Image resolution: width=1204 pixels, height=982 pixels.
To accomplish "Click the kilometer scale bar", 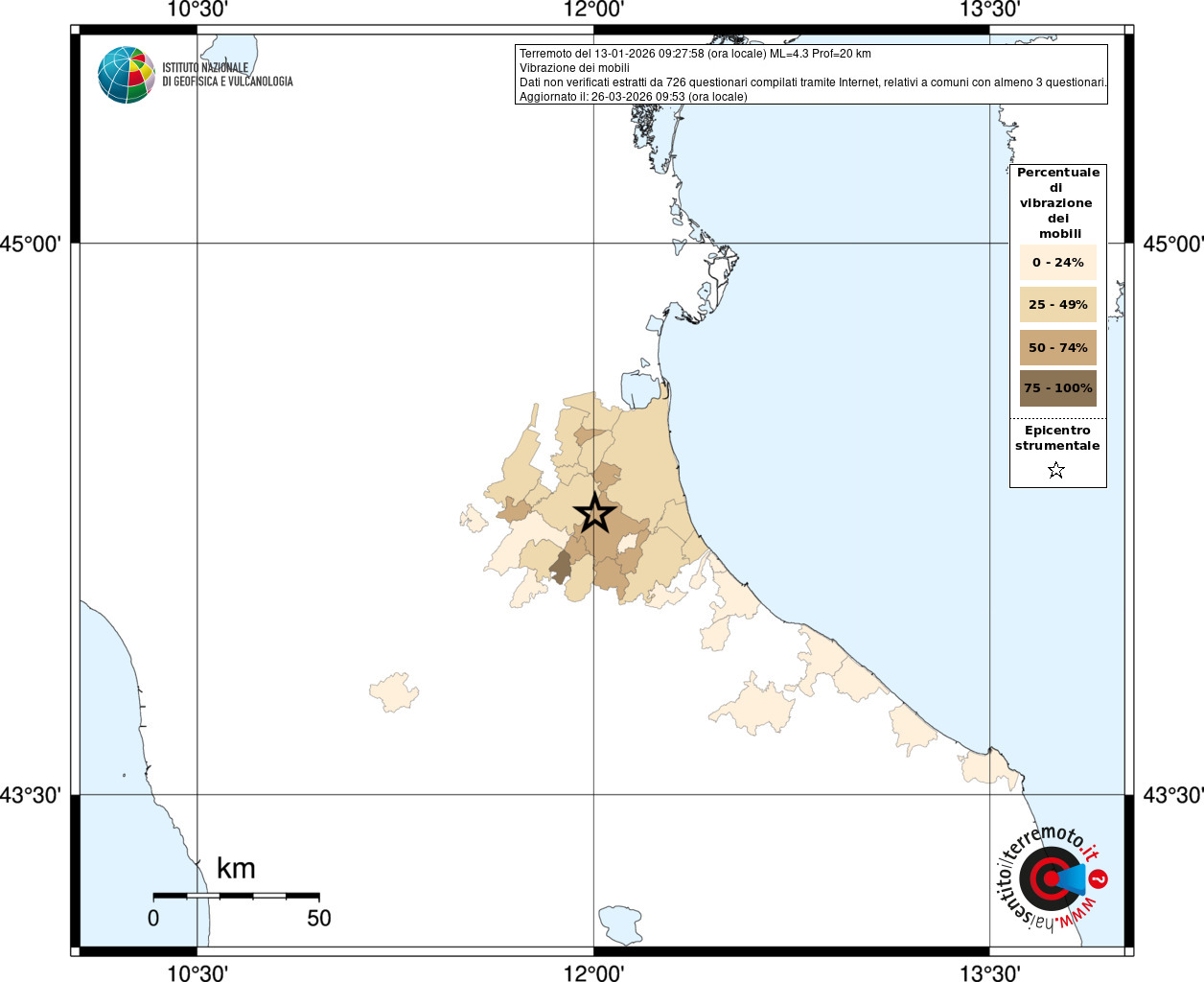I will [236, 896].
